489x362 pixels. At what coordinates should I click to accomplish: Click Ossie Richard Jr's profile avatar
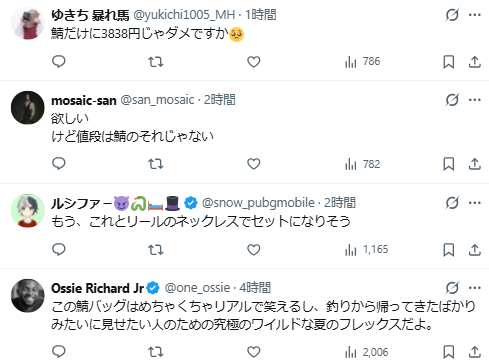(x=28, y=295)
